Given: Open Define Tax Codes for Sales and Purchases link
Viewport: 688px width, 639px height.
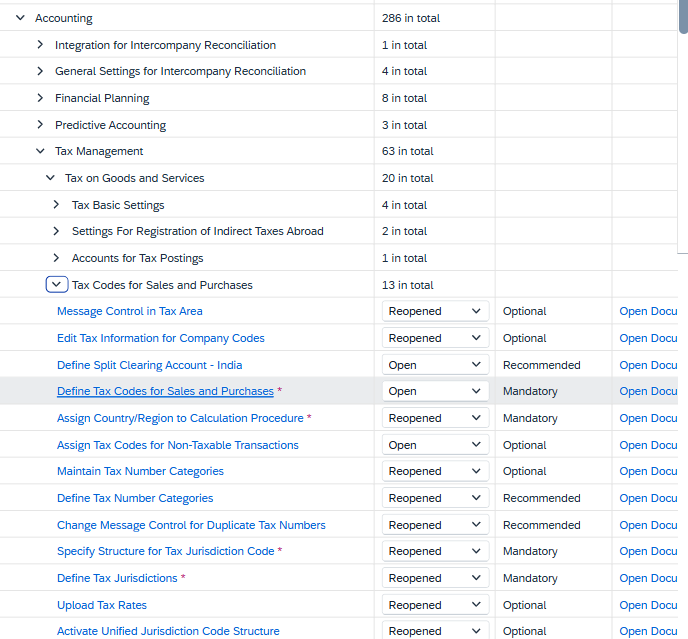Looking at the screenshot, I should point(165,391).
